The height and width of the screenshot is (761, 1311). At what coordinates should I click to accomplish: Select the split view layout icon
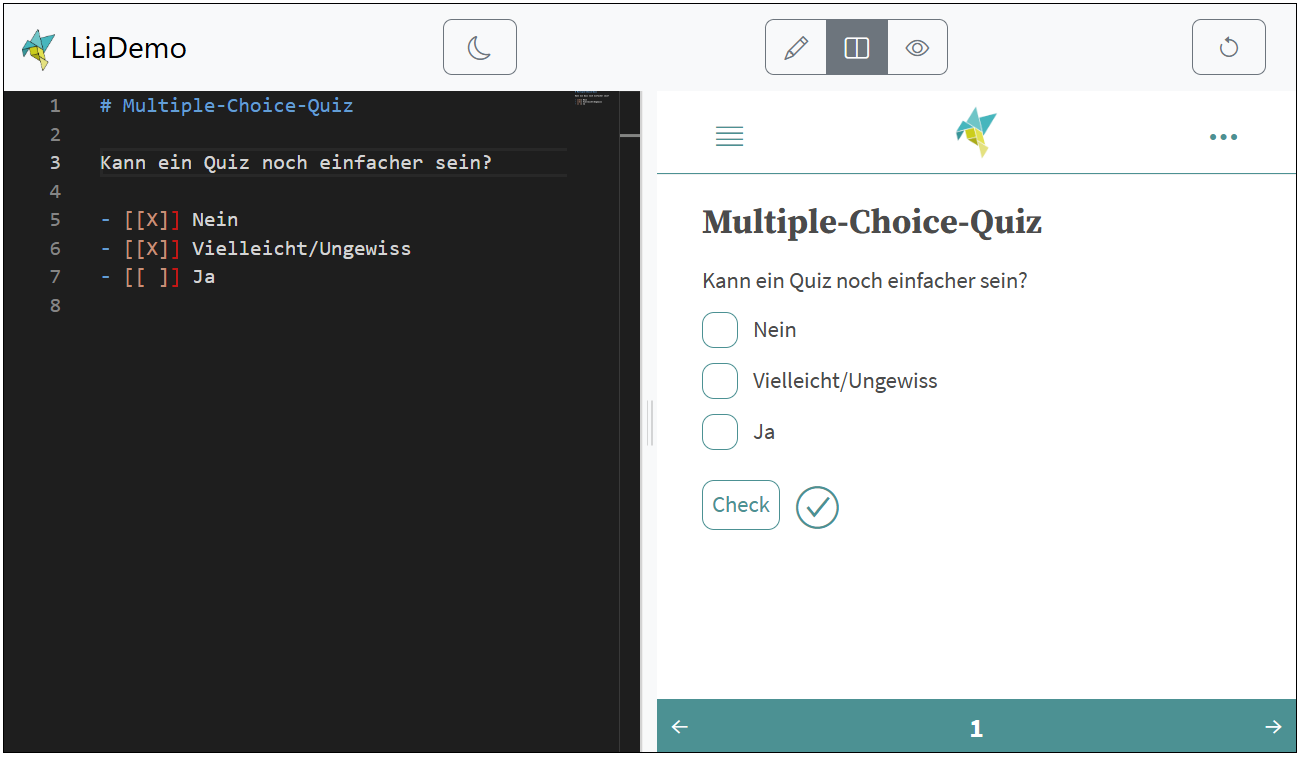point(857,47)
